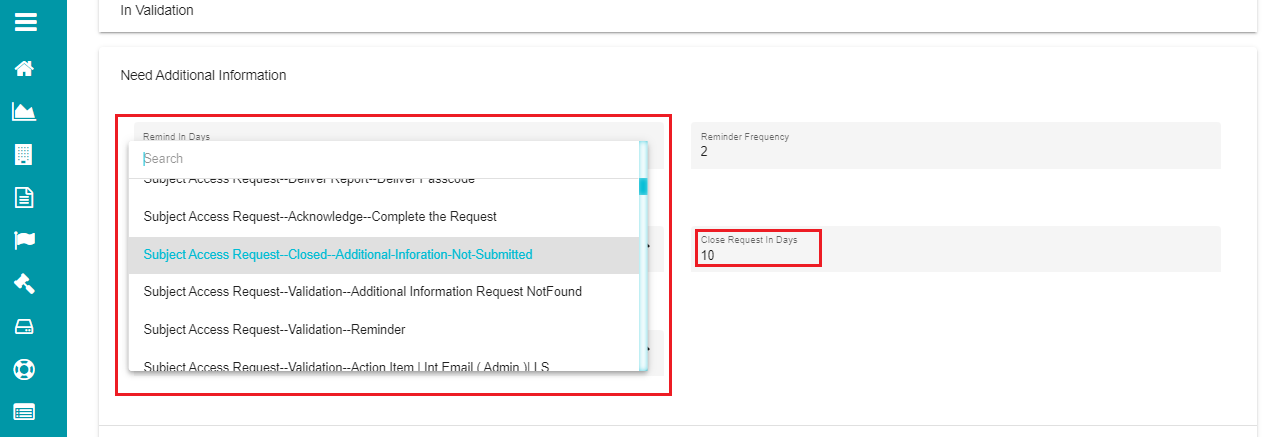The width and height of the screenshot is (1280, 437).
Task: Open the document page icon
Action: (x=25, y=197)
